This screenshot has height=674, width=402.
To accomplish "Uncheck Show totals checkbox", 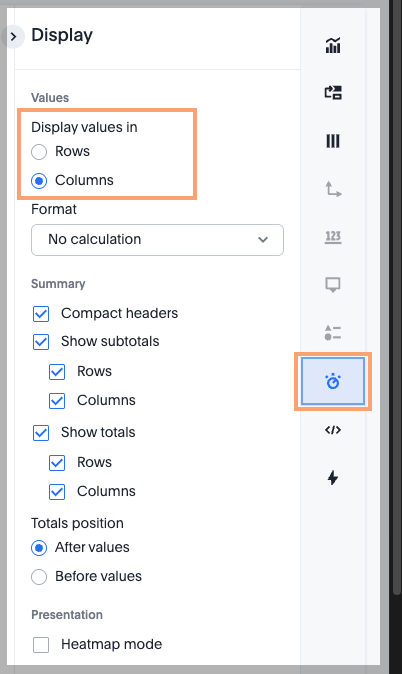I will tap(41, 433).
